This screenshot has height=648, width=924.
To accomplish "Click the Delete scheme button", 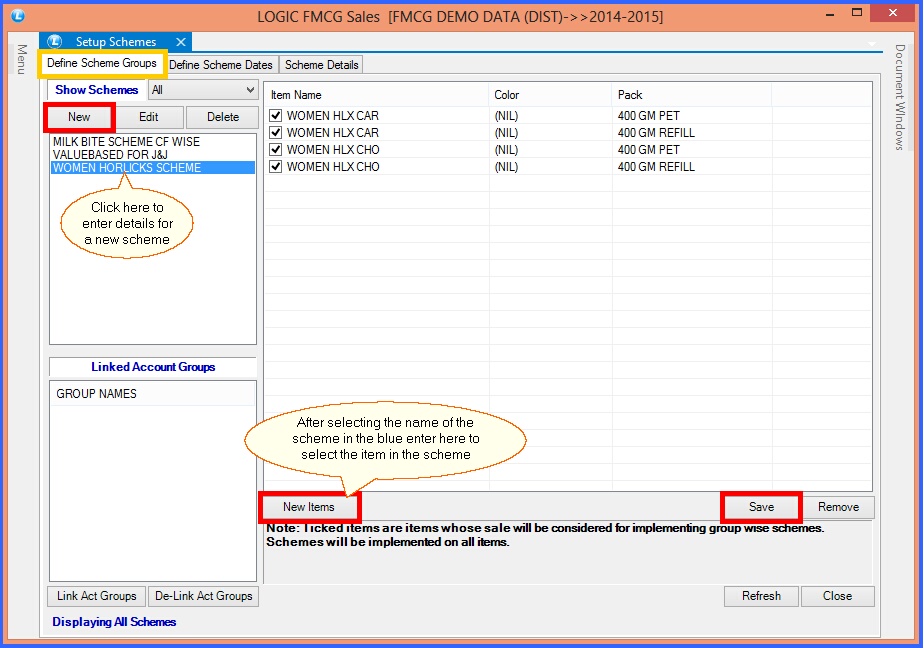I will click(223, 117).
